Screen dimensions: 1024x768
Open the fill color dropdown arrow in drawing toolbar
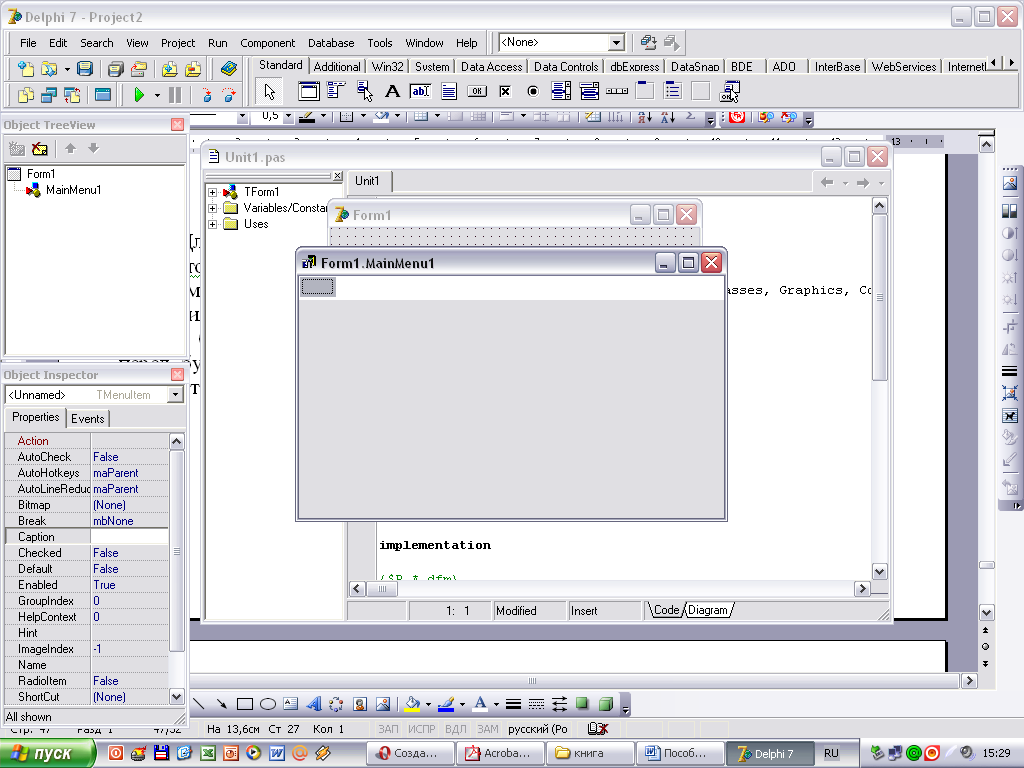coord(428,704)
